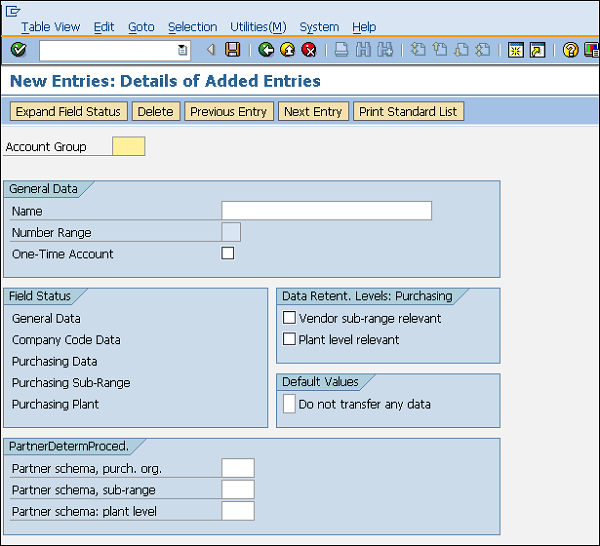Toggle Do not transfer any data checkbox
This screenshot has height=546, width=600.
[x=289, y=404]
